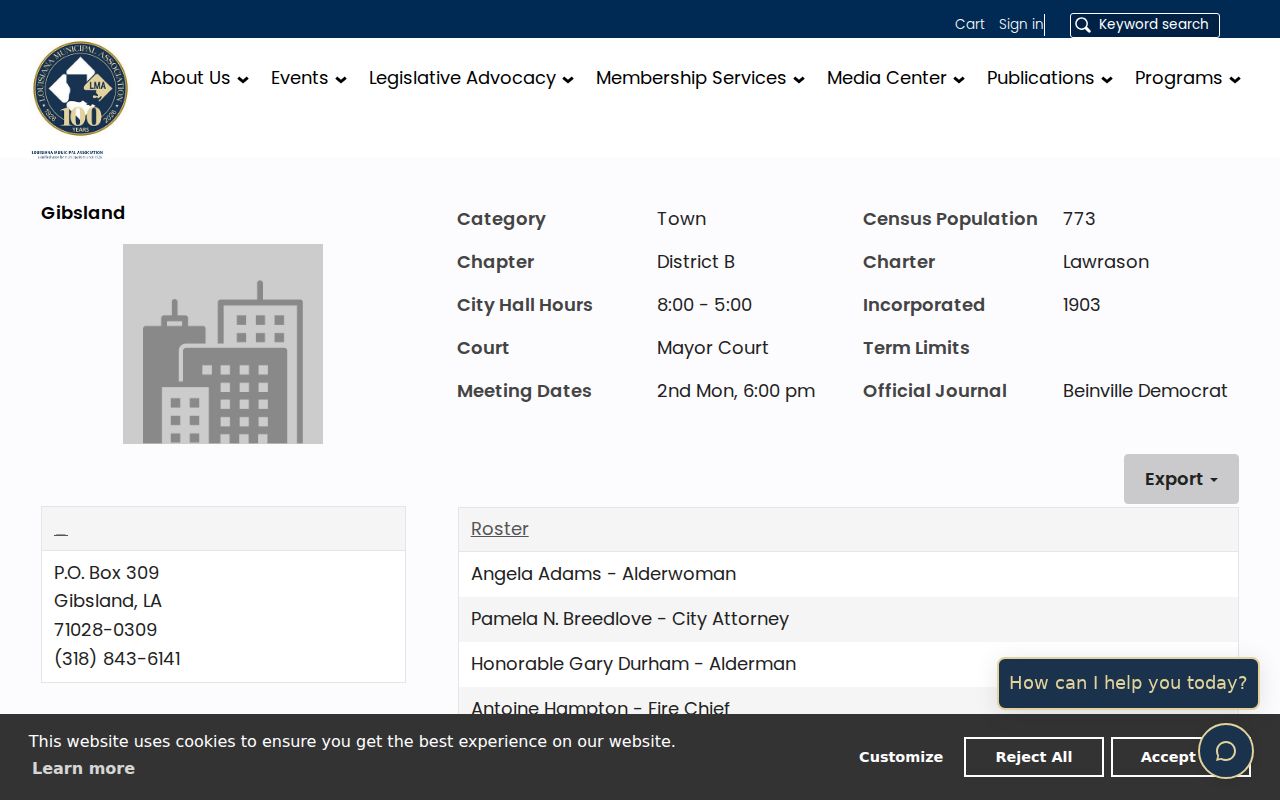
Task: Click the Incorporated year 1903
Action: point(1082,305)
